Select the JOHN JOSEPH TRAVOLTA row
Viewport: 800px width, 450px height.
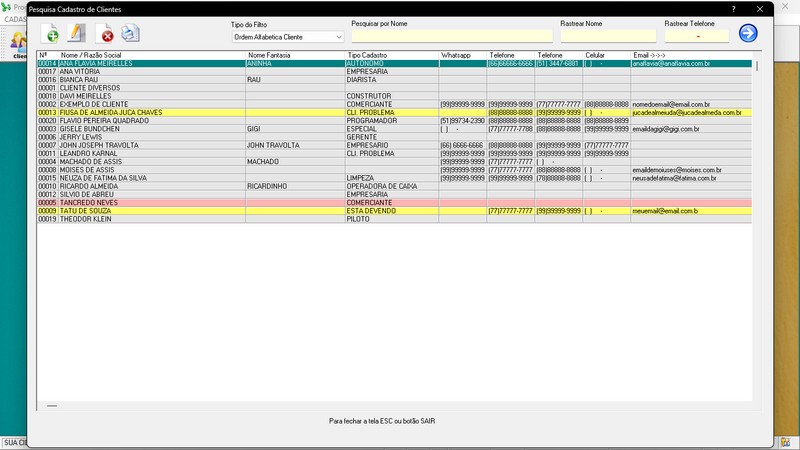click(x=394, y=145)
